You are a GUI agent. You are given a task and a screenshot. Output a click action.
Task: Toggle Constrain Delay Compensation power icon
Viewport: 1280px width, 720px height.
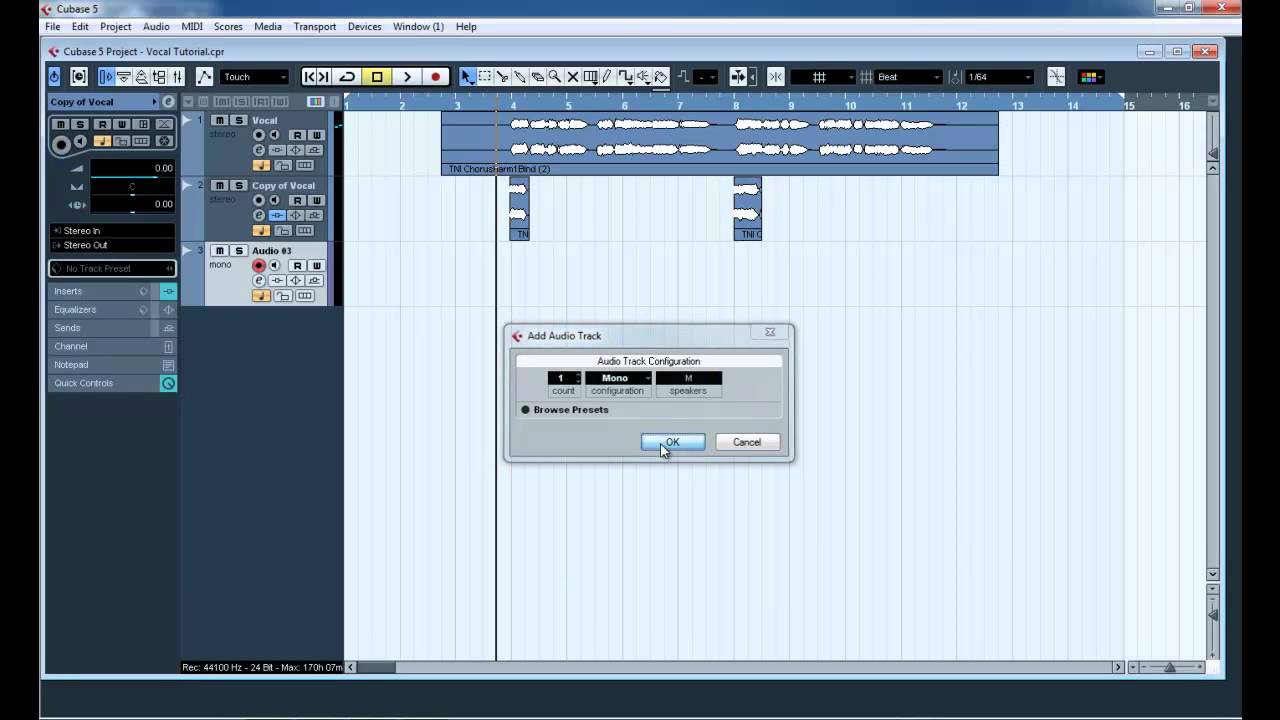coord(54,77)
